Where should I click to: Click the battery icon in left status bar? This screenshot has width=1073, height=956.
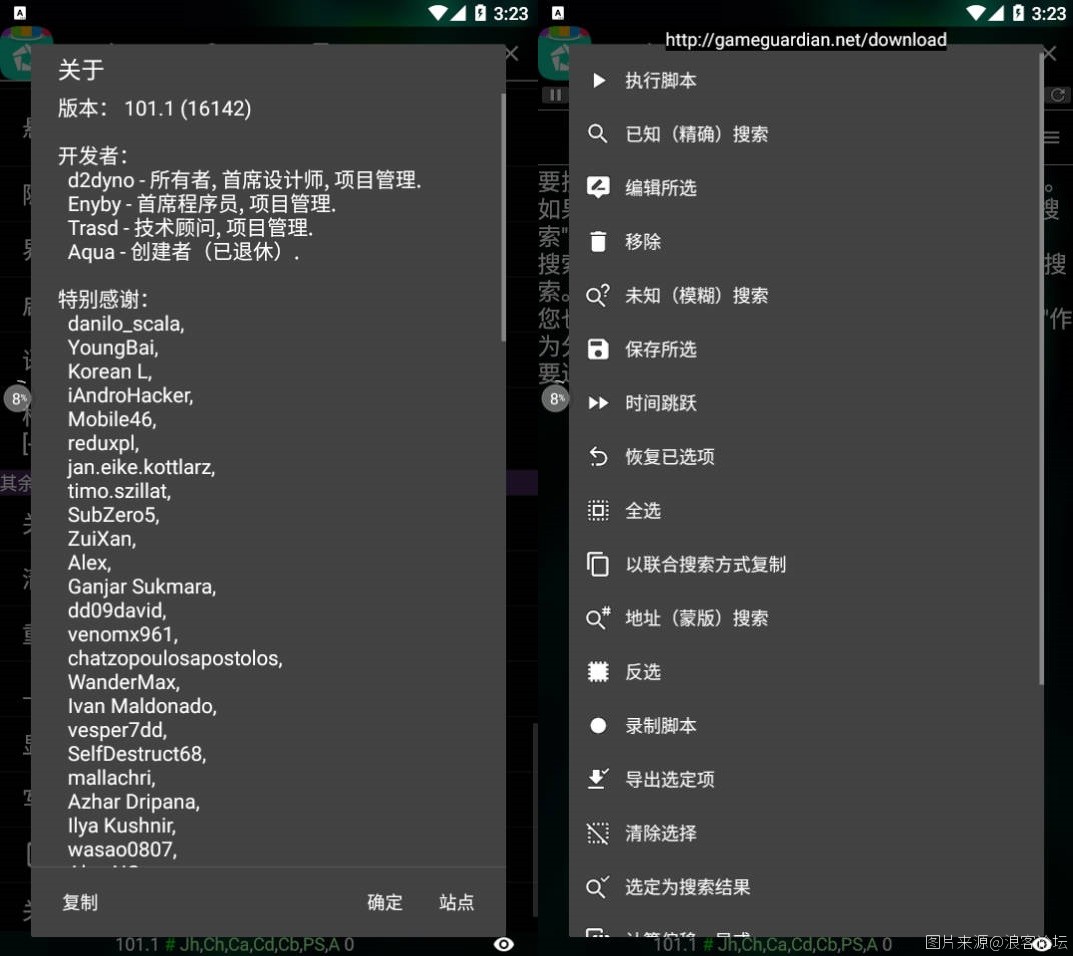(480, 13)
